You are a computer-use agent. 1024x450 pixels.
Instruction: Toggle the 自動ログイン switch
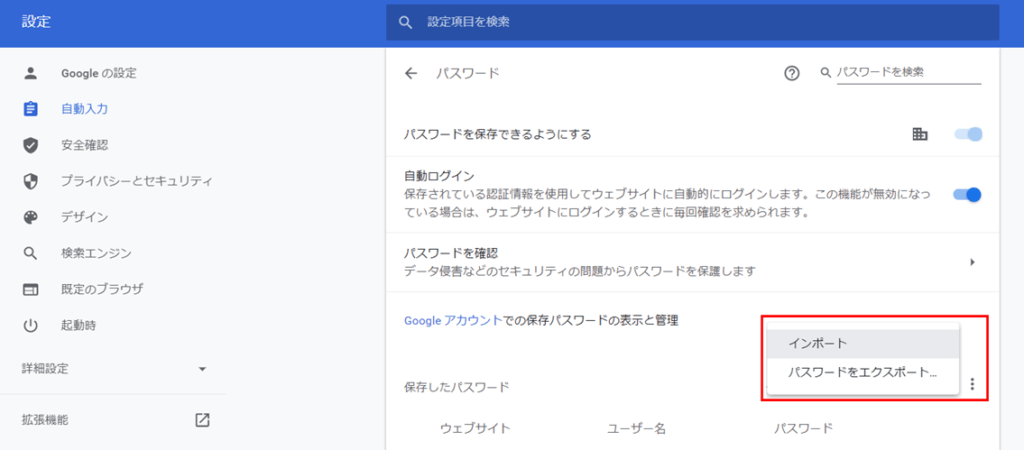[x=968, y=194]
